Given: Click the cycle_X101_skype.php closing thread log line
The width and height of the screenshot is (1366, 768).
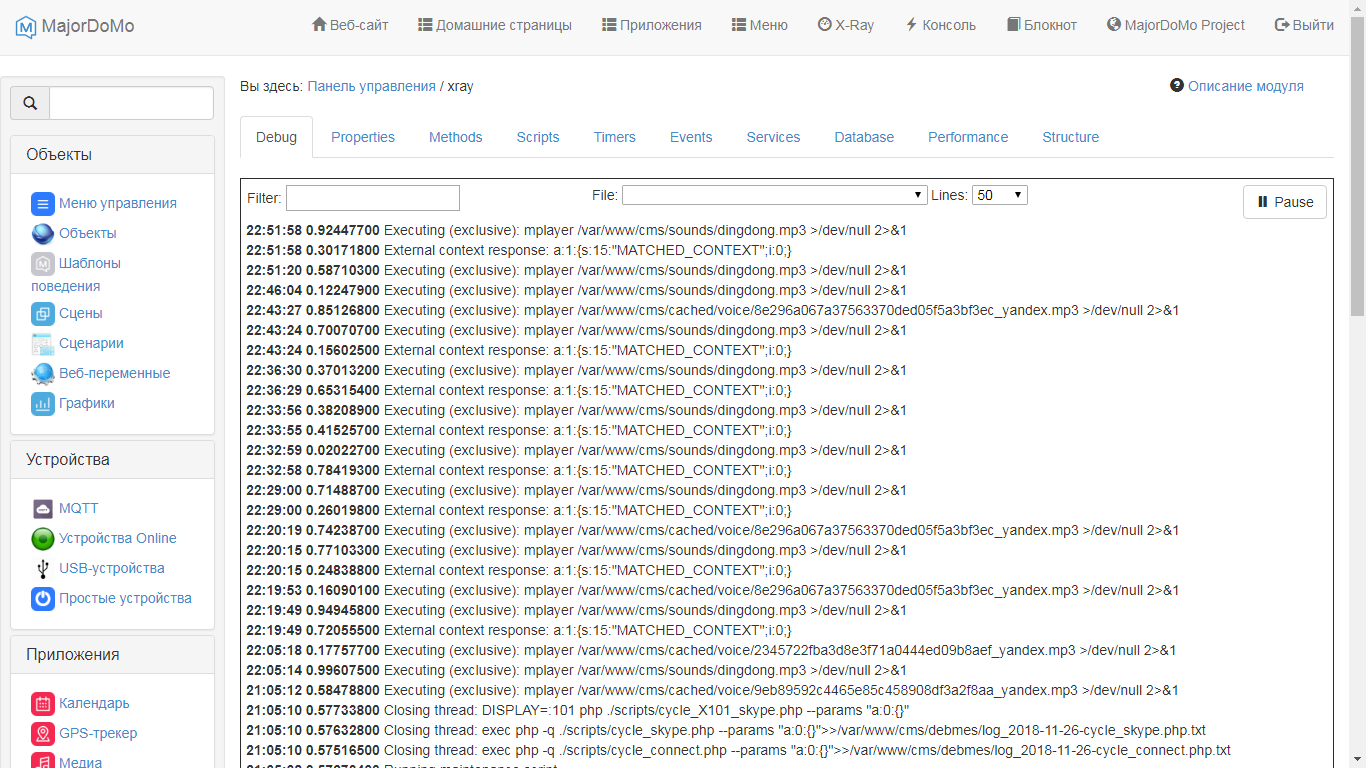Looking at the screenshot, I should (x=578, y=710).
